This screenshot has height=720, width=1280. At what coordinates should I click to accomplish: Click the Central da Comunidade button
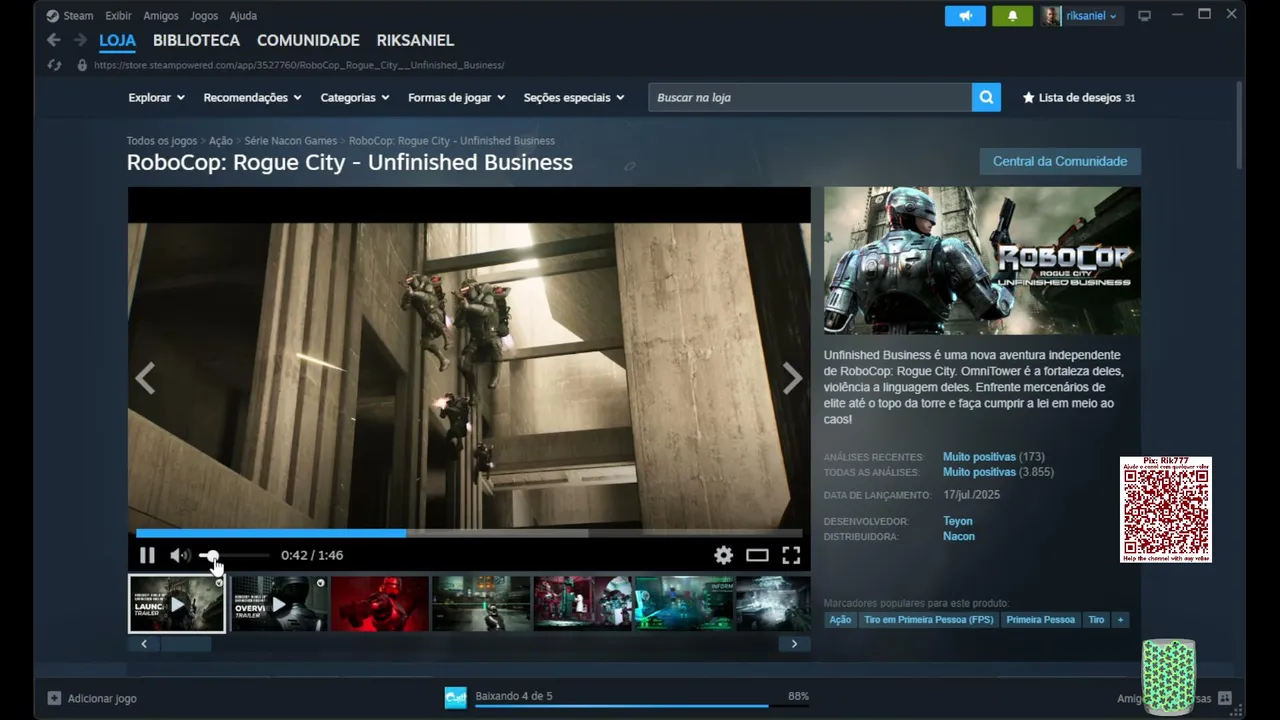[1060, 161]
